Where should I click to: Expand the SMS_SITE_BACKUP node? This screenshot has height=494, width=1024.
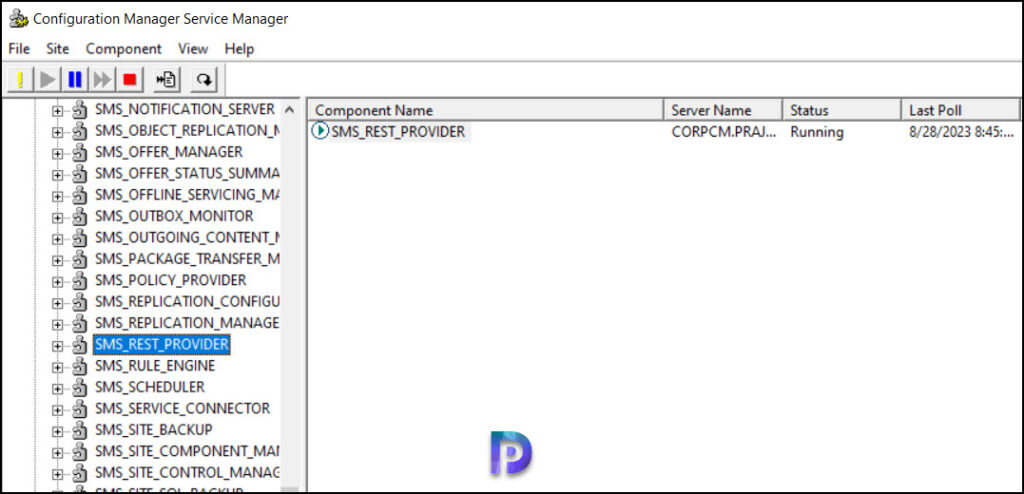[x=57, y=432]
